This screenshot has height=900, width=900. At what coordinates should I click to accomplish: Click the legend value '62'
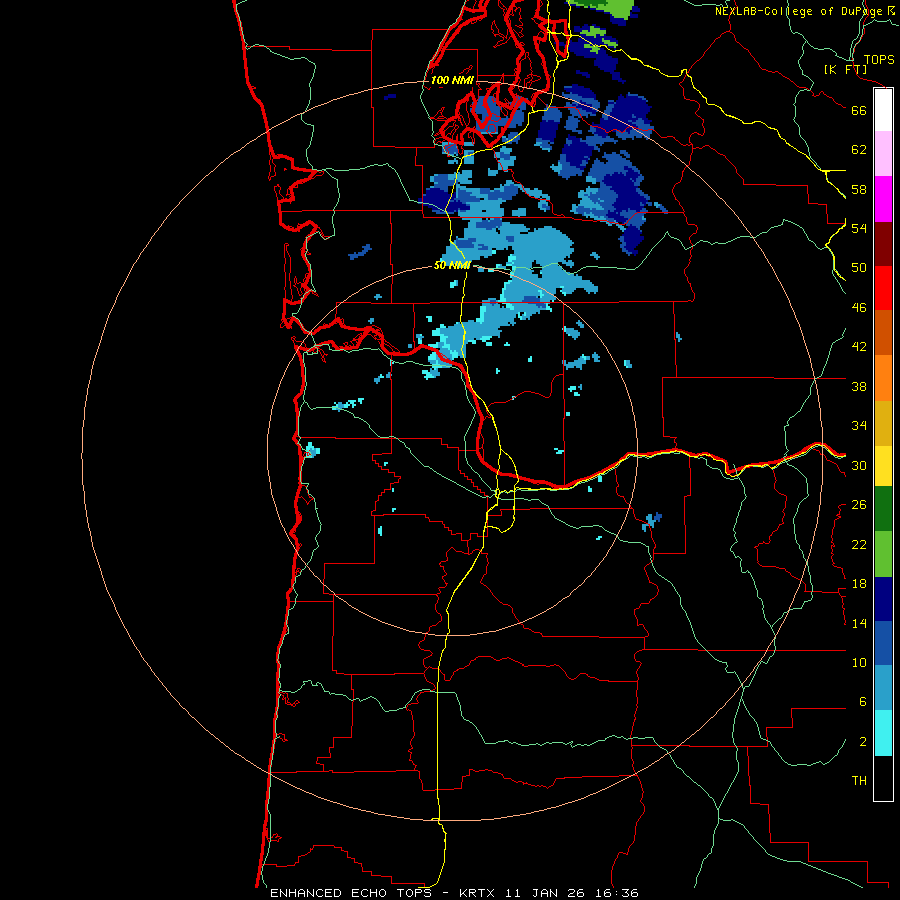pyautogui.click(x=859, y=150)
